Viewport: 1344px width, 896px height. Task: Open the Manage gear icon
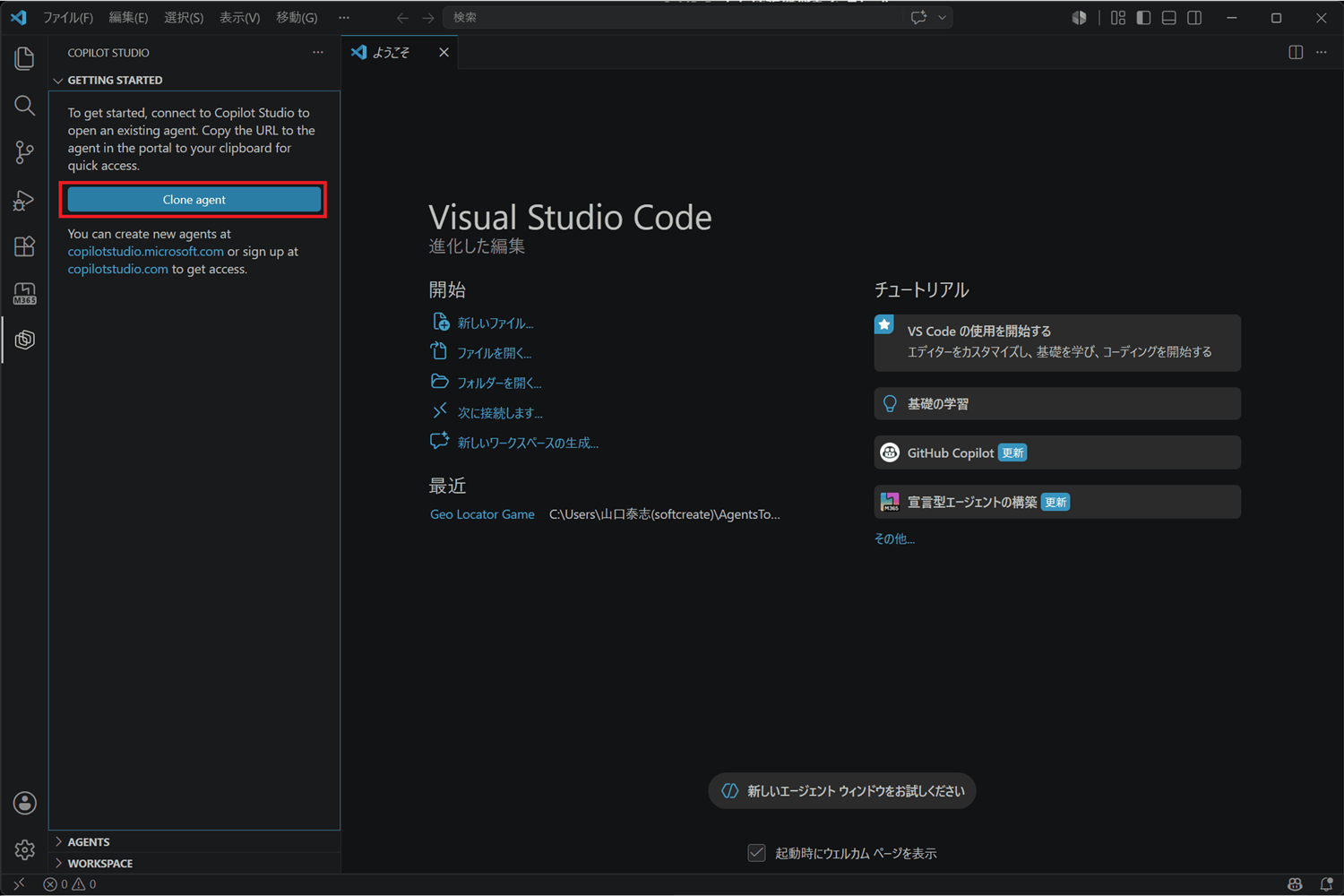pyautogui.click(x=24, y=849)
